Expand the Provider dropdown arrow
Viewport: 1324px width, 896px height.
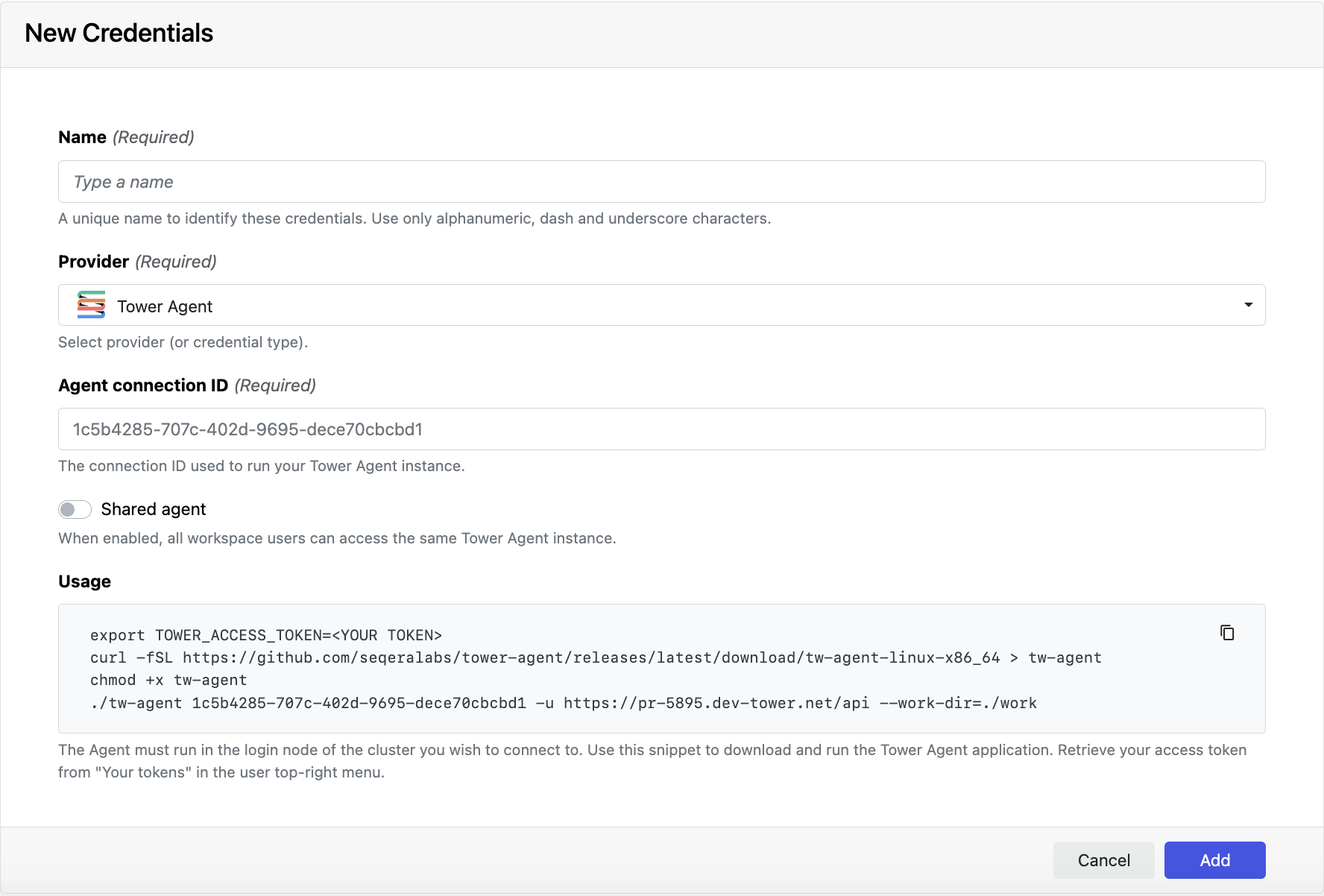pyautogui.click(x=1248, y=305)
